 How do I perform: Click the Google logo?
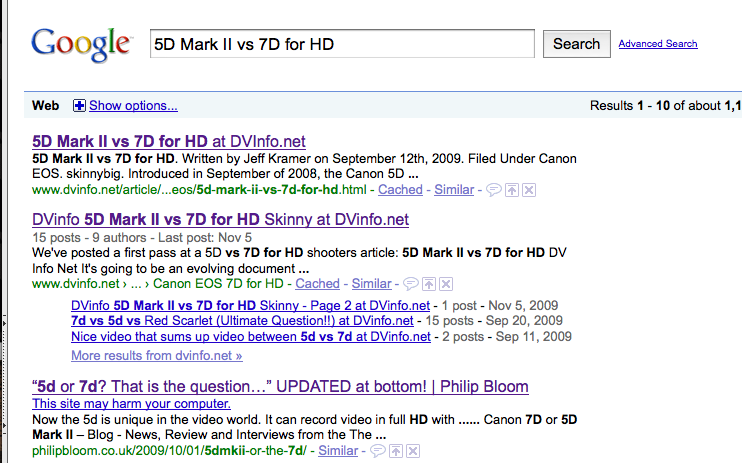click(81, 44)
